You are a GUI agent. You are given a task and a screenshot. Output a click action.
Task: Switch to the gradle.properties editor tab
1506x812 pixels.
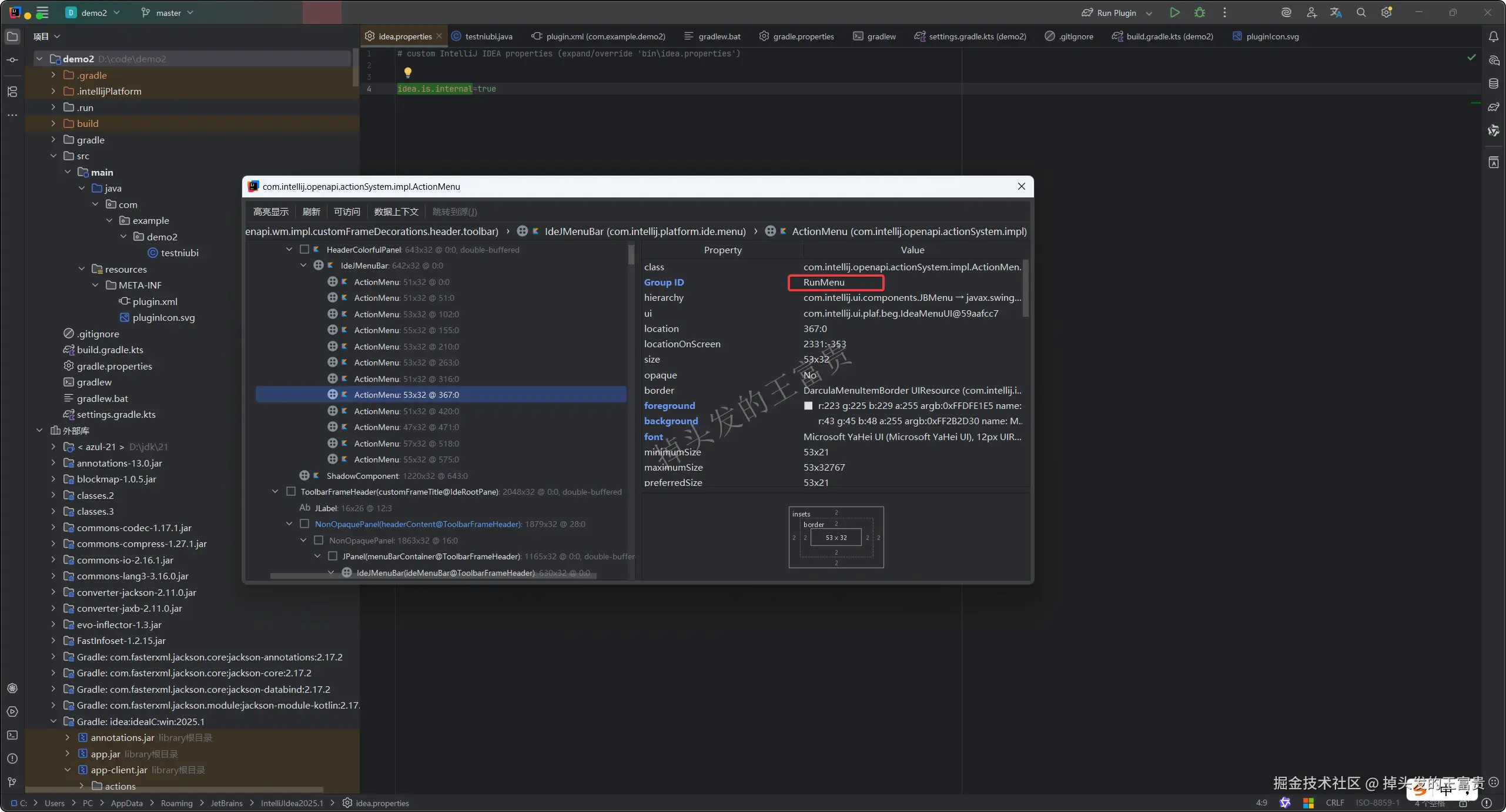[803, 36]
